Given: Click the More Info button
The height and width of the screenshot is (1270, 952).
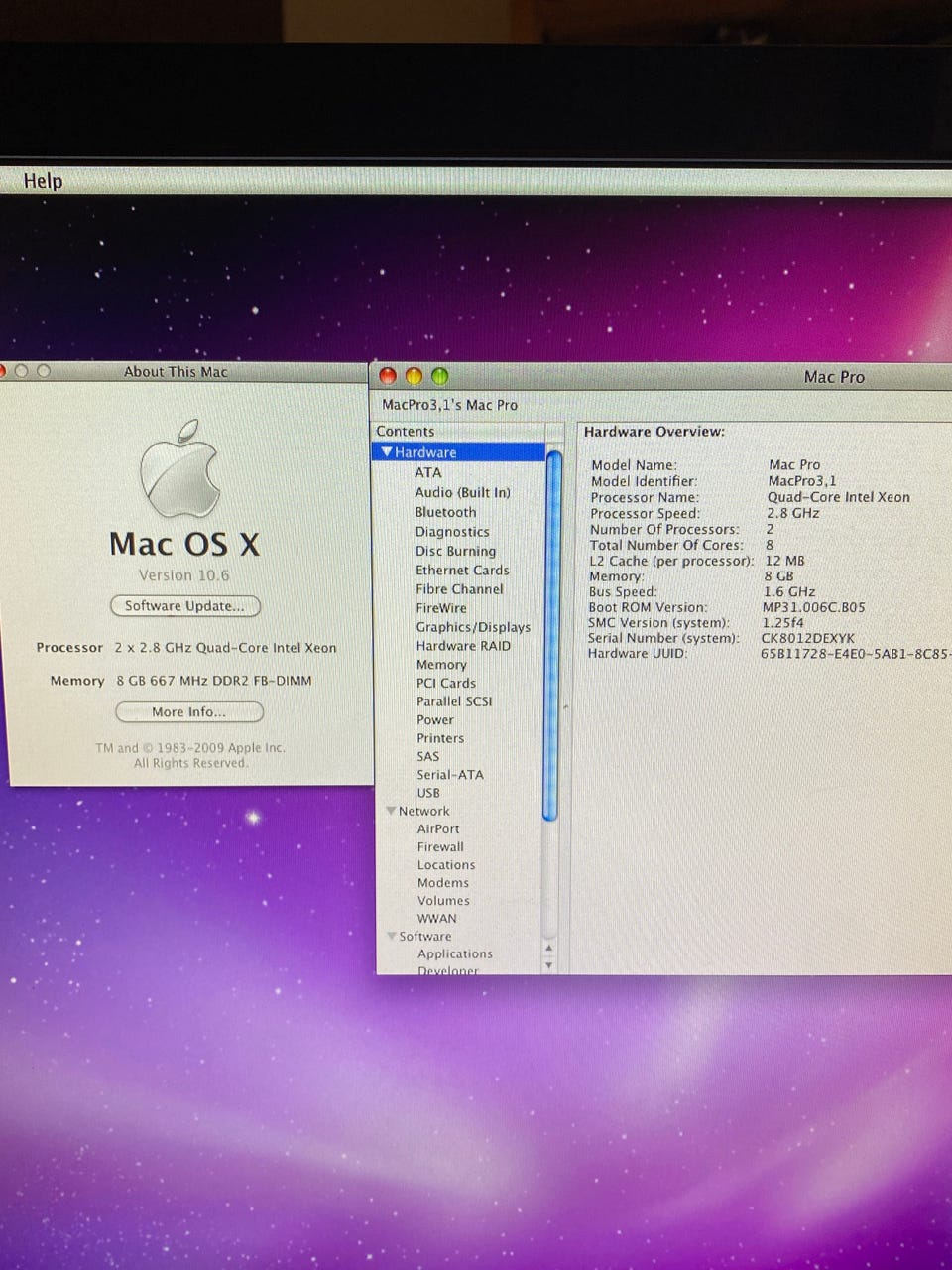Looking at the screenshot, I should (188, 712).
